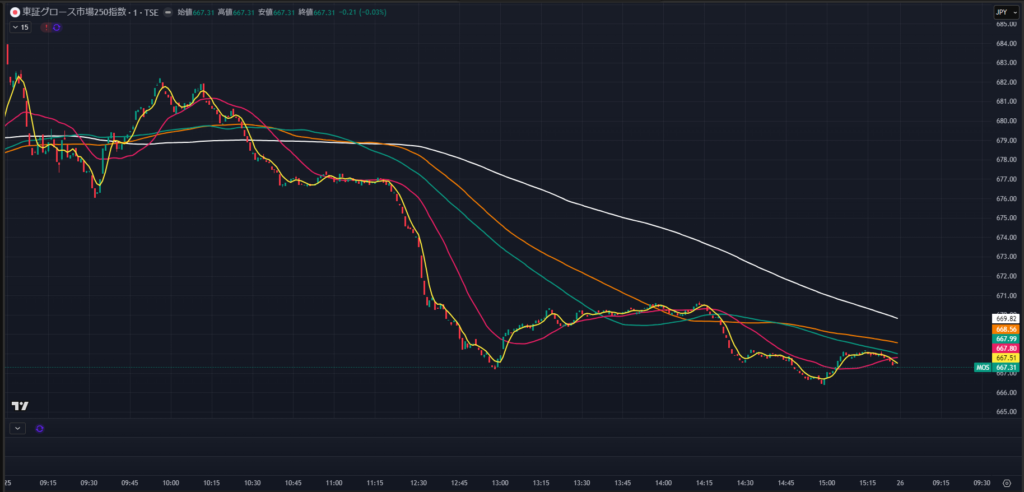The image size is (1024, 492).
Task: Click the 680.00 price scale label
Action: coord(1005,121)
